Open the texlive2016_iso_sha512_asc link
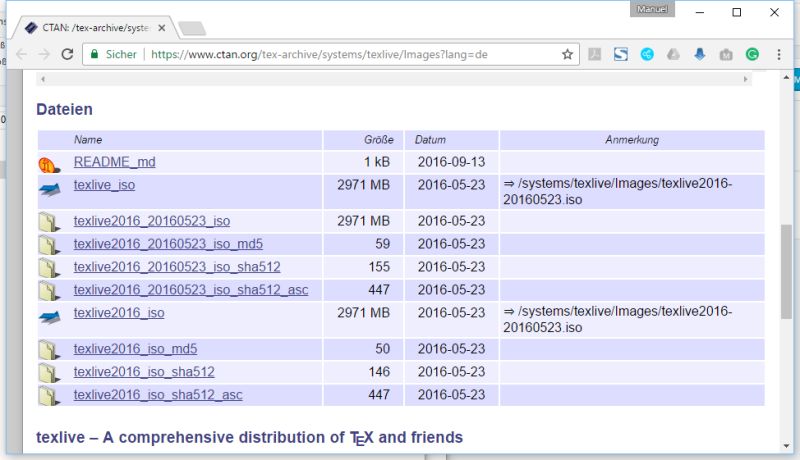The image size is (800, 460). click(x=158, y=395)
